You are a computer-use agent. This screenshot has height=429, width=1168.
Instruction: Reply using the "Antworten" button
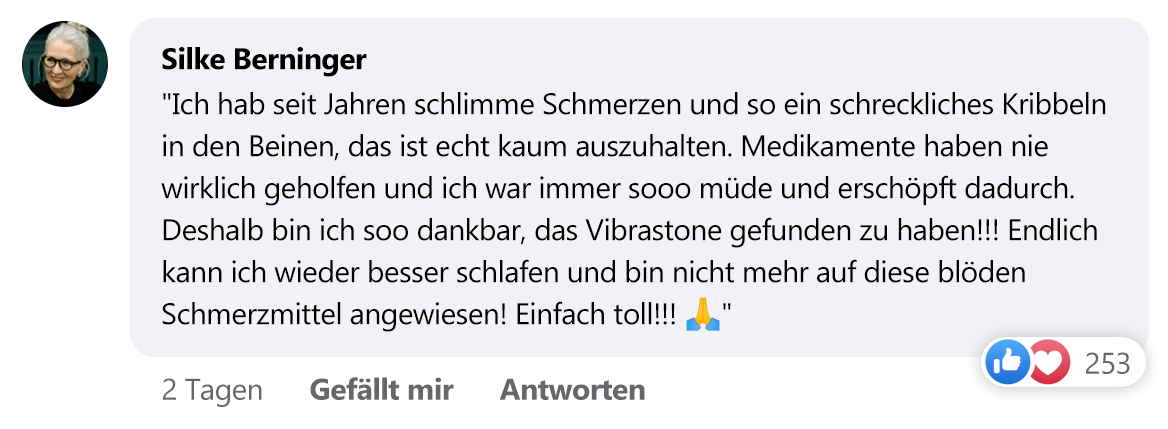(572, 389)
